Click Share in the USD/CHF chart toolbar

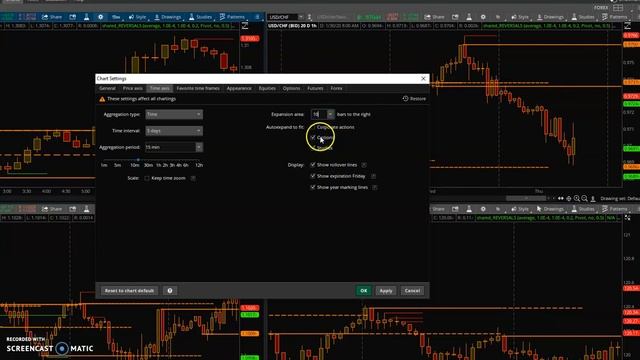click(x=434, y=17)
